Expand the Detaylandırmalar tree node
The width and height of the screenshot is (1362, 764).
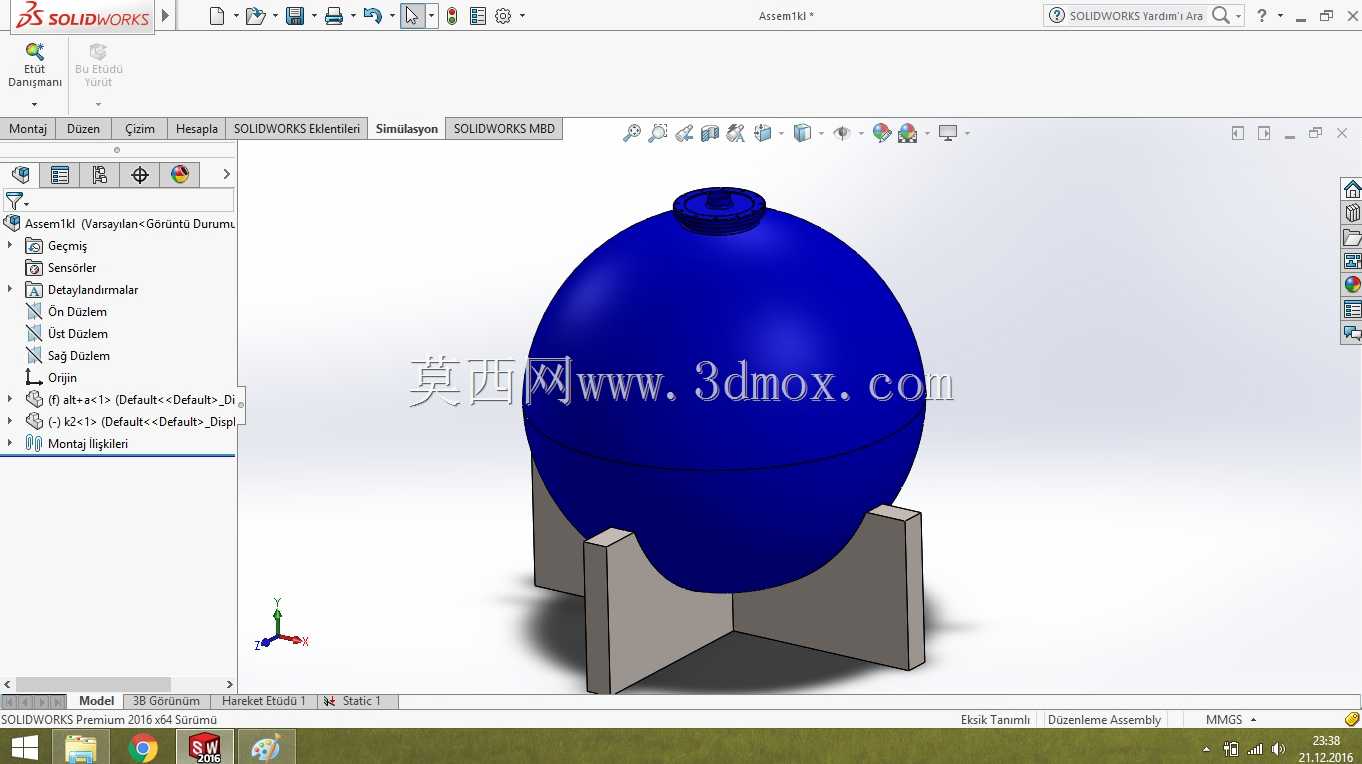10,289
